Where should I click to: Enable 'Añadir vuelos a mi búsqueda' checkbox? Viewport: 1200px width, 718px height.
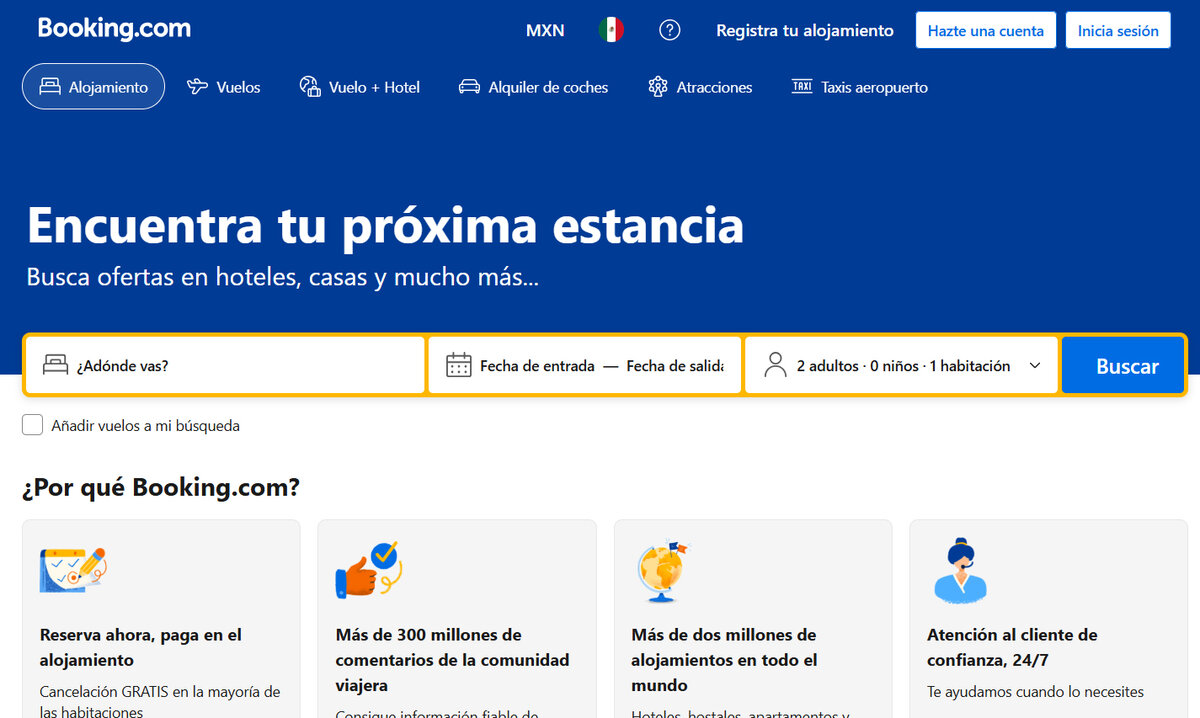pos(33,425)
